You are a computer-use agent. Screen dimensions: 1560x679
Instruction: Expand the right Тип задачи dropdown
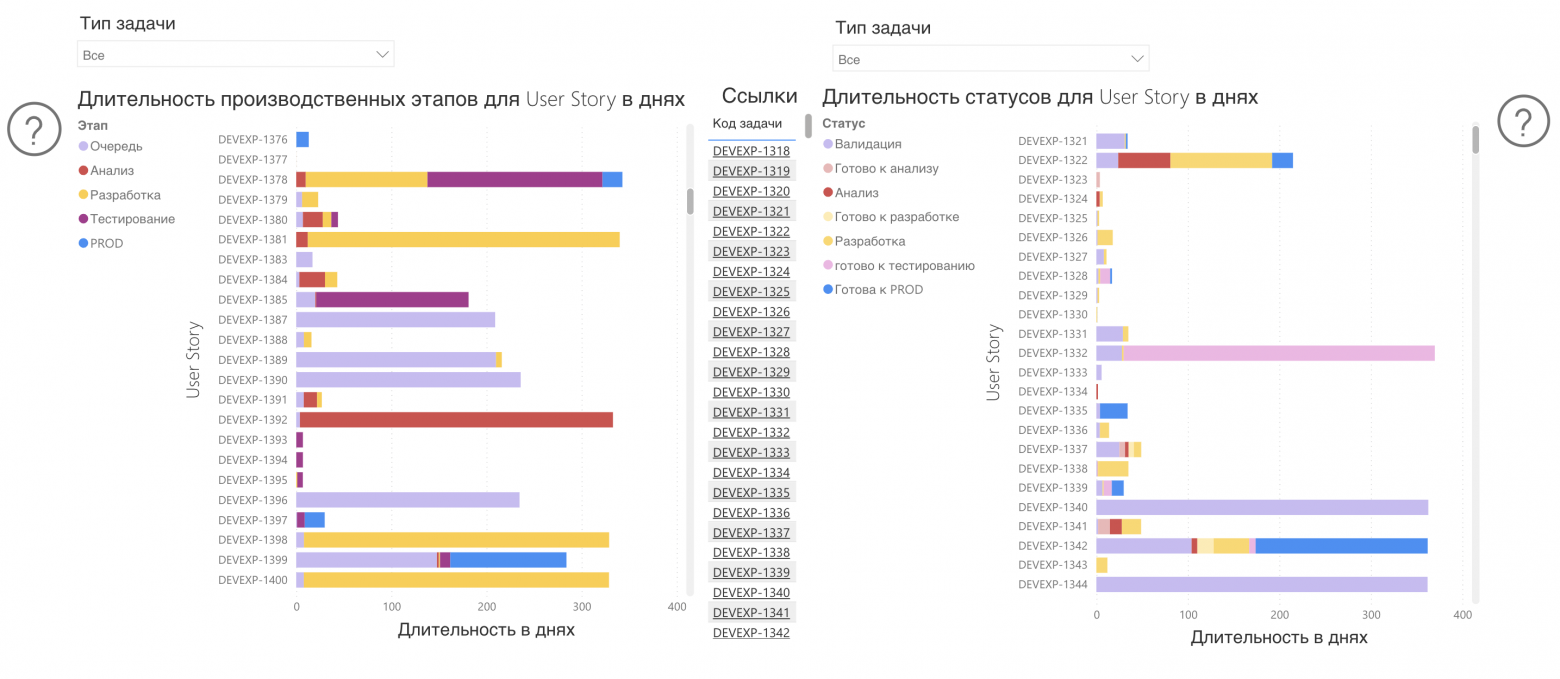(990, 59)
